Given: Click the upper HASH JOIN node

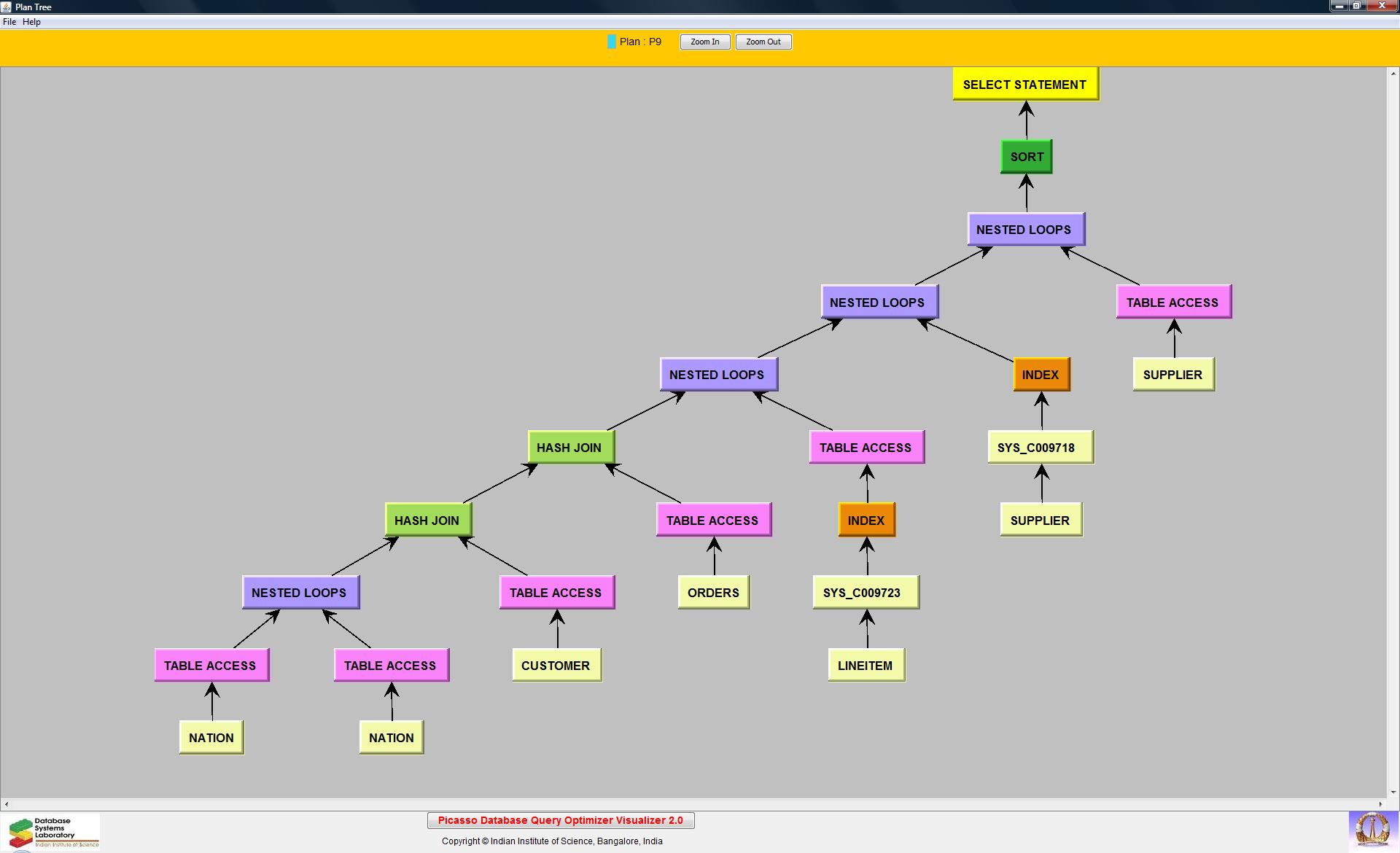Looking at the screenshot, I should [x=570, y=448].
